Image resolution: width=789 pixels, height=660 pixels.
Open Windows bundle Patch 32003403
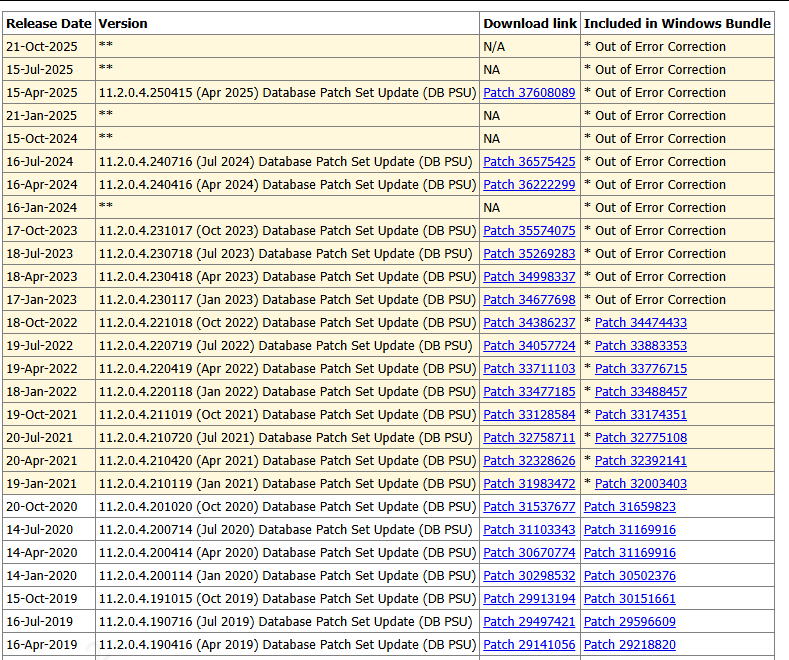pos(641,483)
